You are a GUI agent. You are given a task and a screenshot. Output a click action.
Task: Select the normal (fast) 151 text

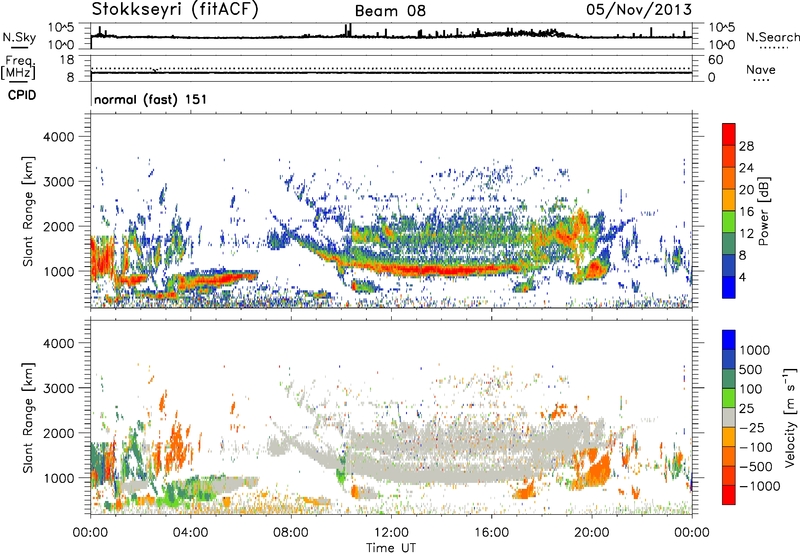tap(151, 99)
